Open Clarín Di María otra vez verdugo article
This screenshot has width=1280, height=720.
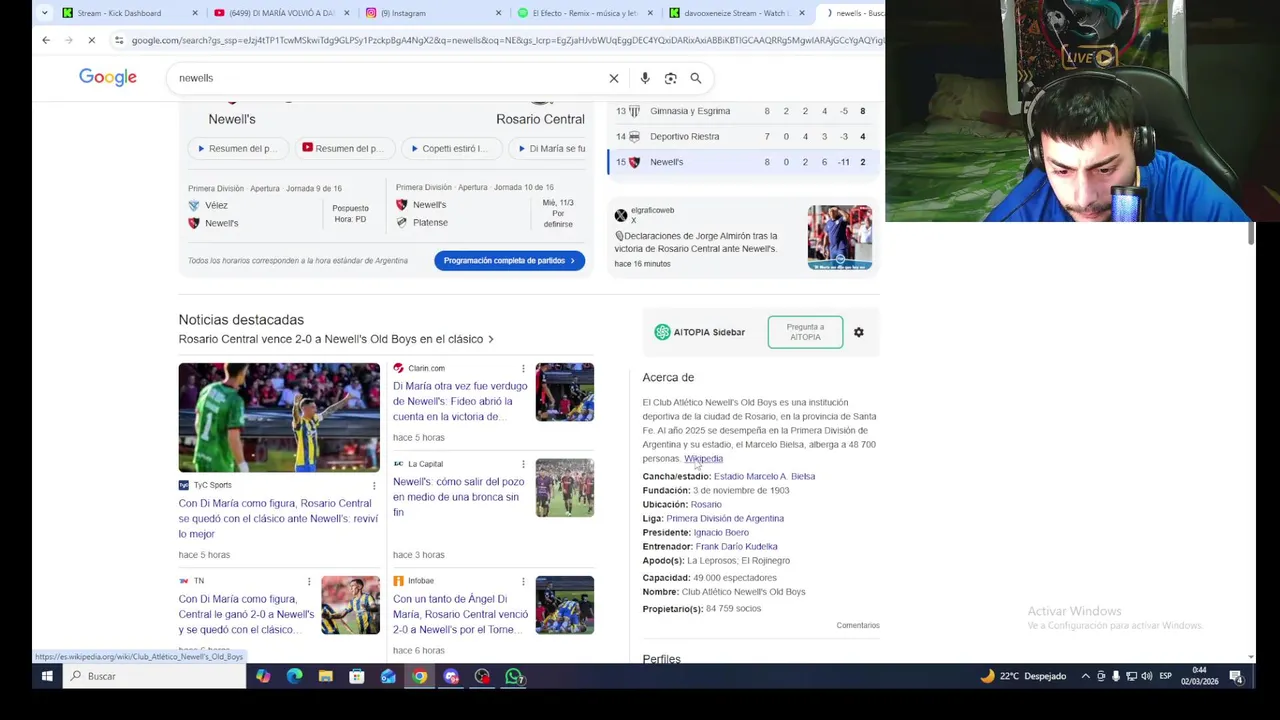click(x=460, y=401)
